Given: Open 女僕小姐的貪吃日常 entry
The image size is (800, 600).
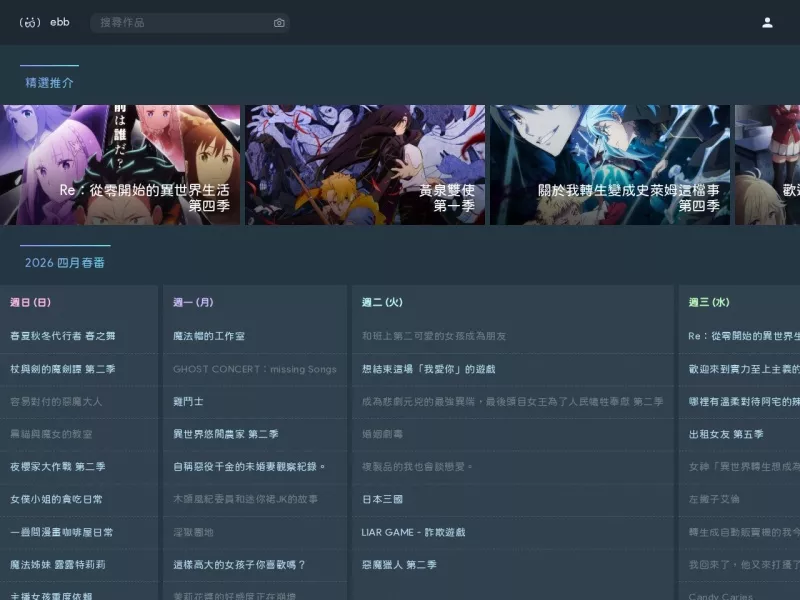Looking at the screenshot, I should pyautogui.click(x=56, y=499).
